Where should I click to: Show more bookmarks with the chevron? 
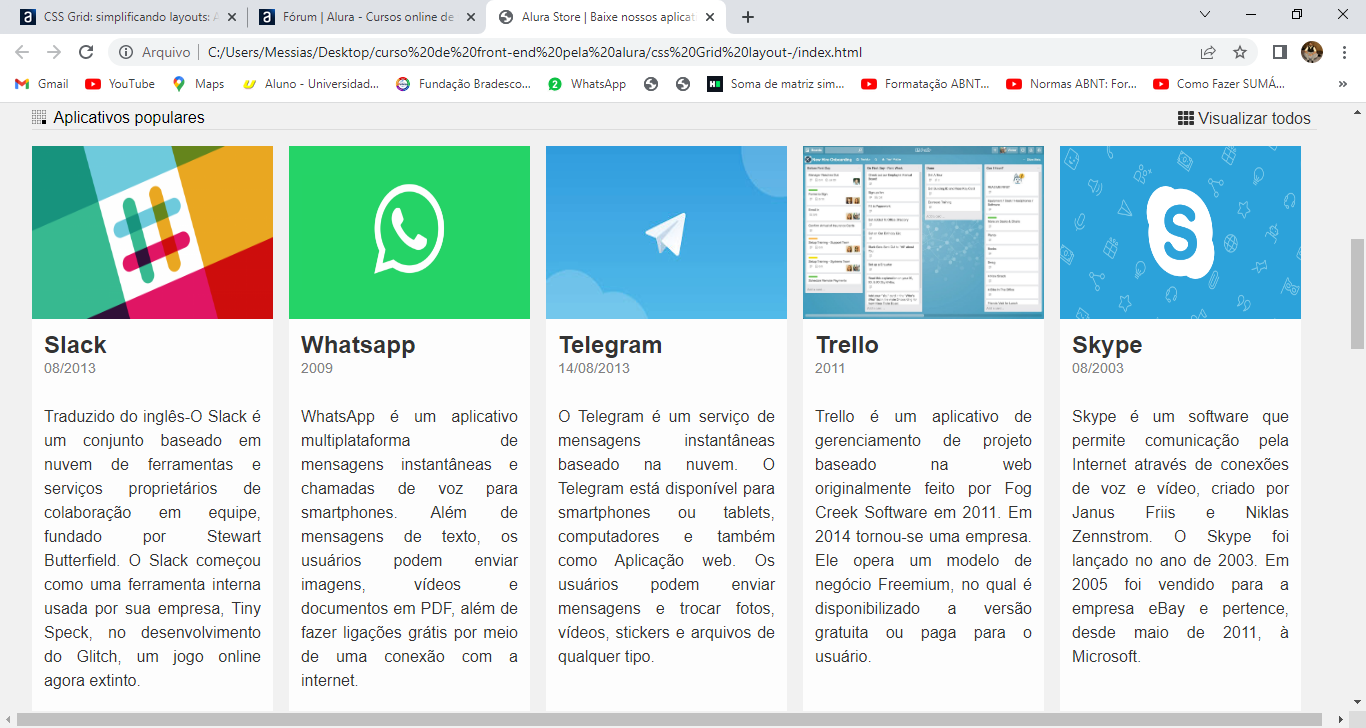pos(1343,84)
